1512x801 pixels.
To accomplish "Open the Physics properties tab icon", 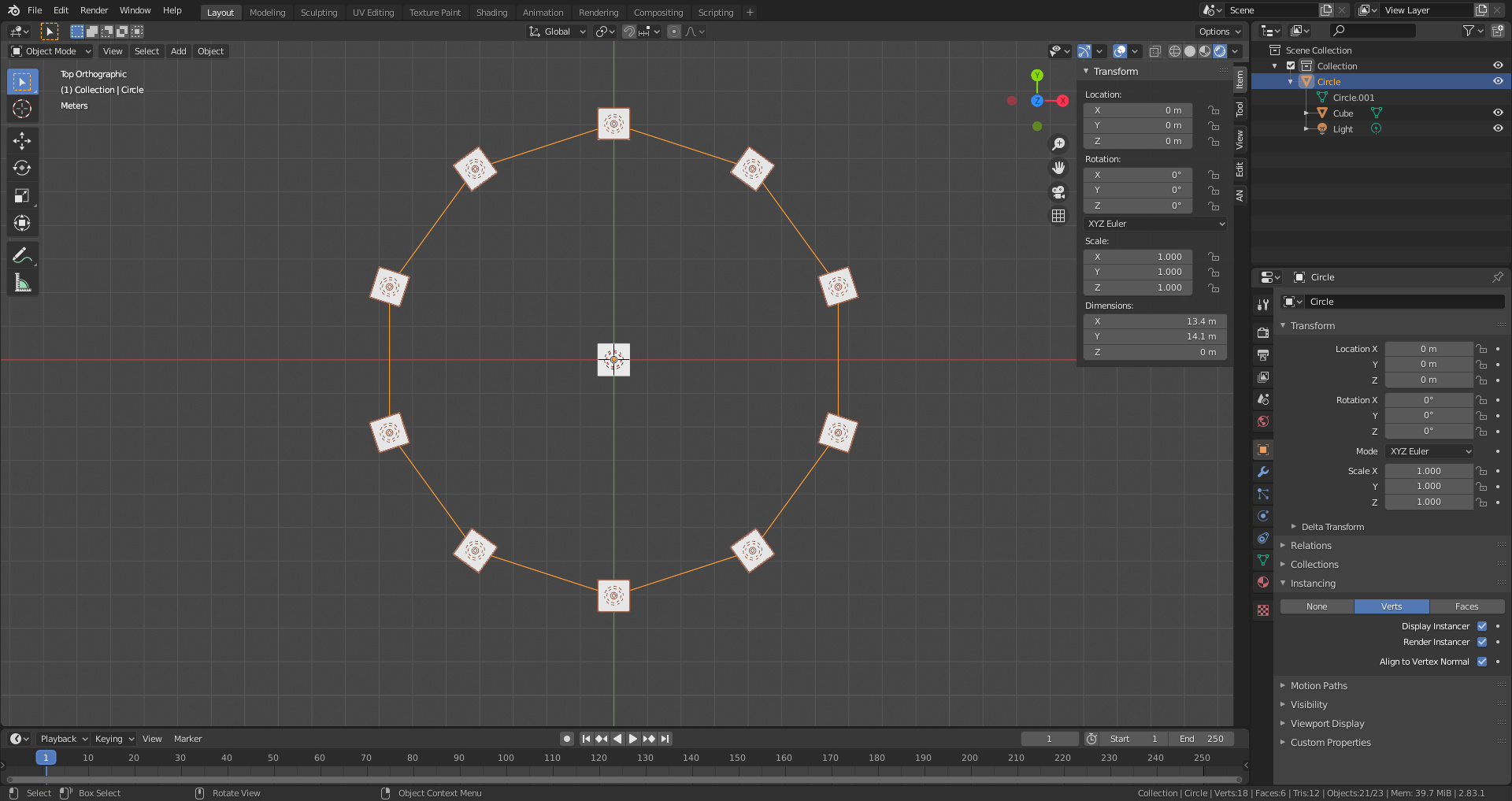I will point(1263,516).
